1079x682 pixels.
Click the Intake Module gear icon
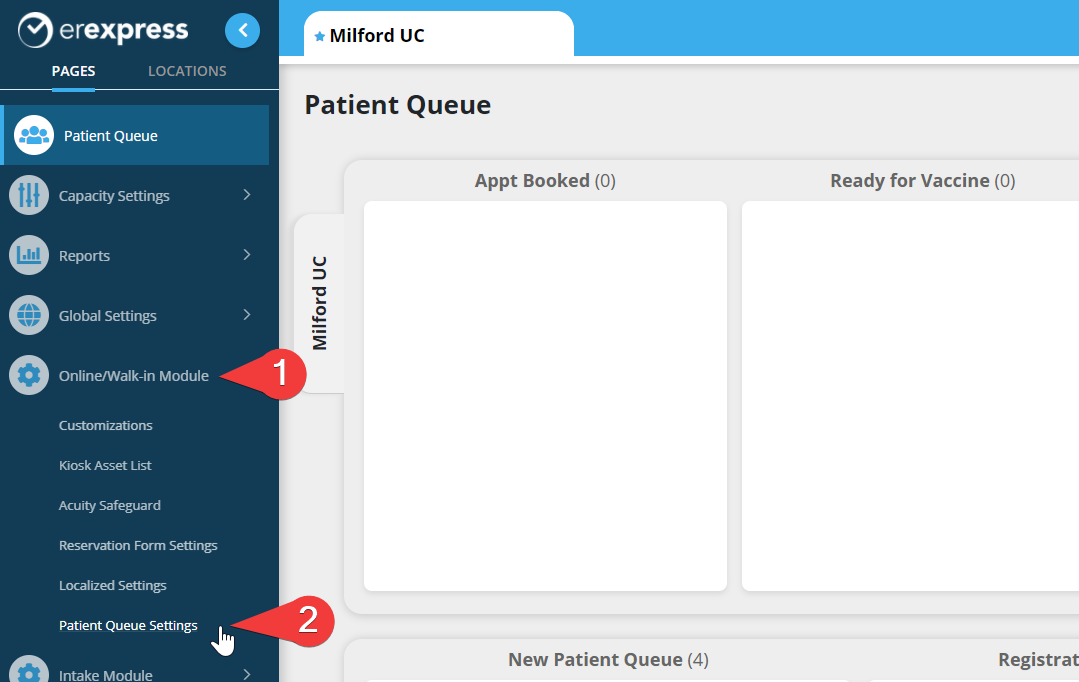(29, 673)
